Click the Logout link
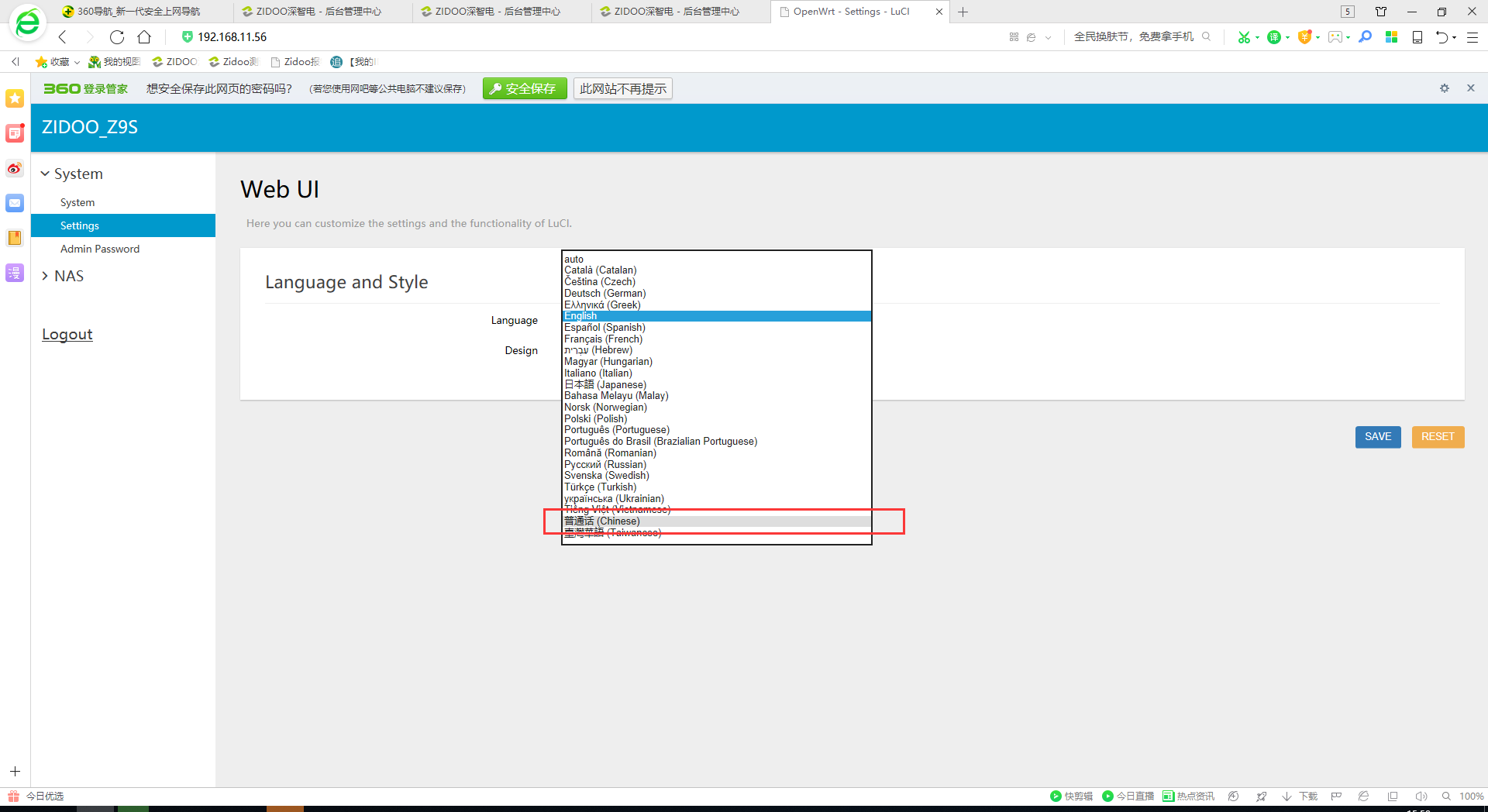This screenshot has height=812, width=1488. click(67, 334)
